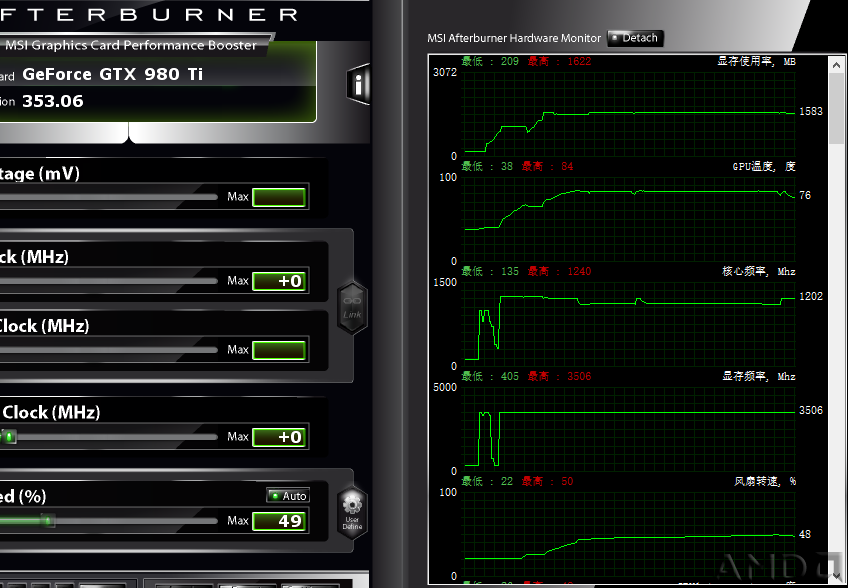This screenshot has height=588, width=848.
Task: Click the current GPU temperature value 76
Action: coord(805,195)
